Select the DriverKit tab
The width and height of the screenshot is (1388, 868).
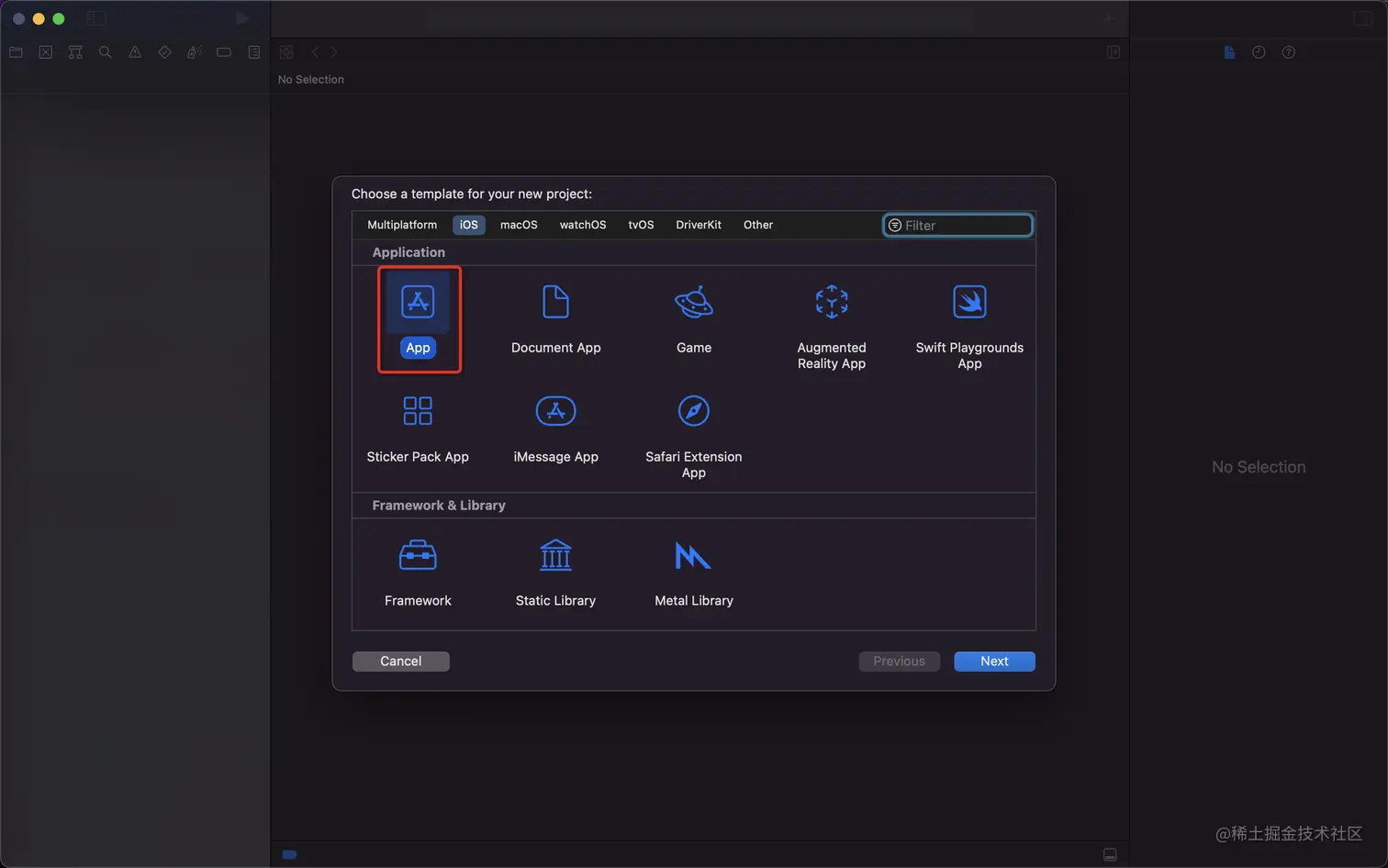(x=699, y=225)
